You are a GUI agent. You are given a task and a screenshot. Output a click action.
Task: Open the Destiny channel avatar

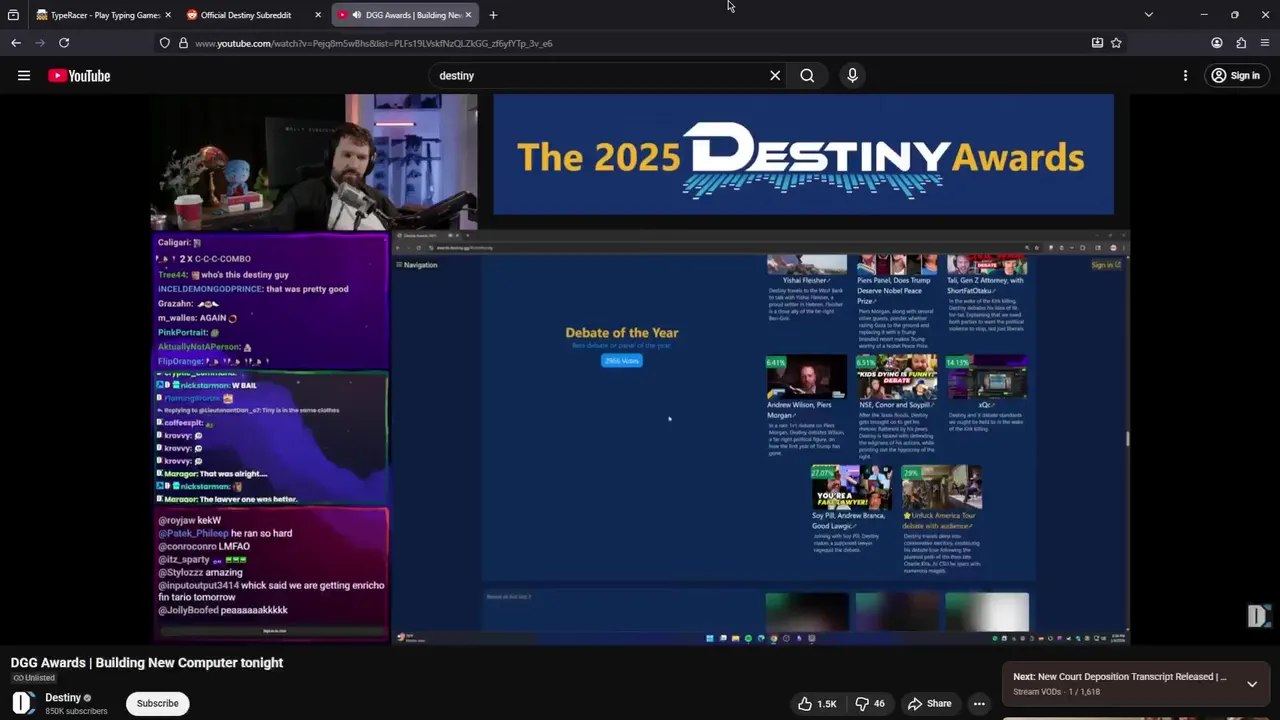24,703
